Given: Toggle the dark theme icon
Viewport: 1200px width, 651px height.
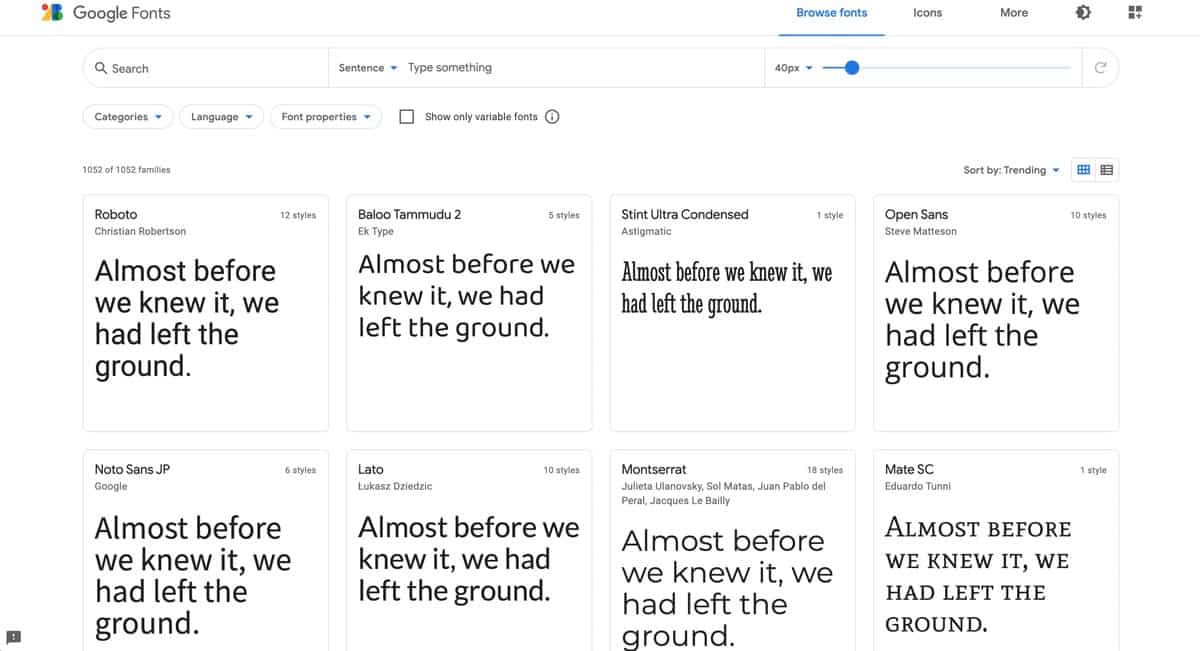Looking at the screenshot, I should tap(1083, 13).
